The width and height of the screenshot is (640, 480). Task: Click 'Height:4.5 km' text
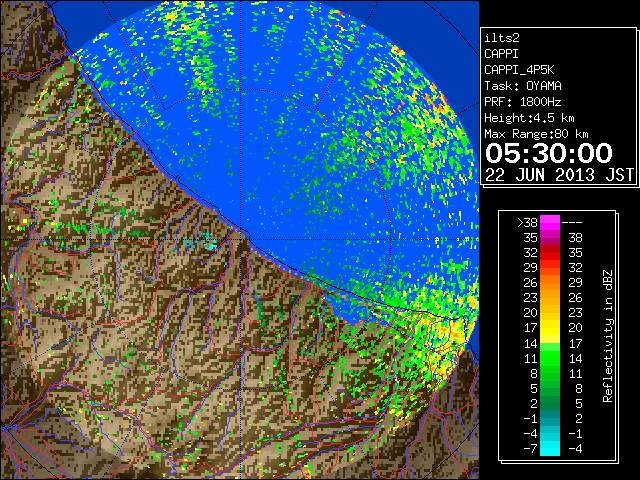pyautogui.click(x=529, y=118)
